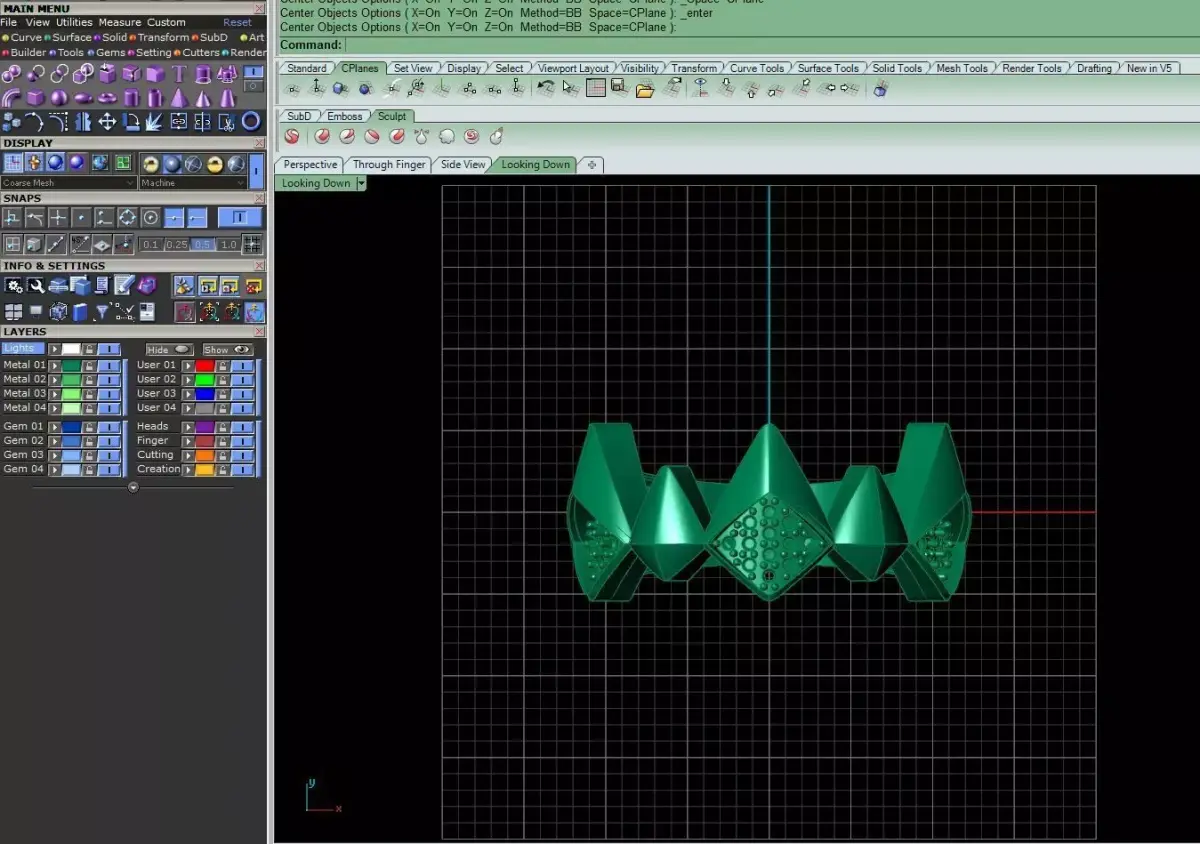
Task: Open the Utilities menu
Action: pos(74,22)
